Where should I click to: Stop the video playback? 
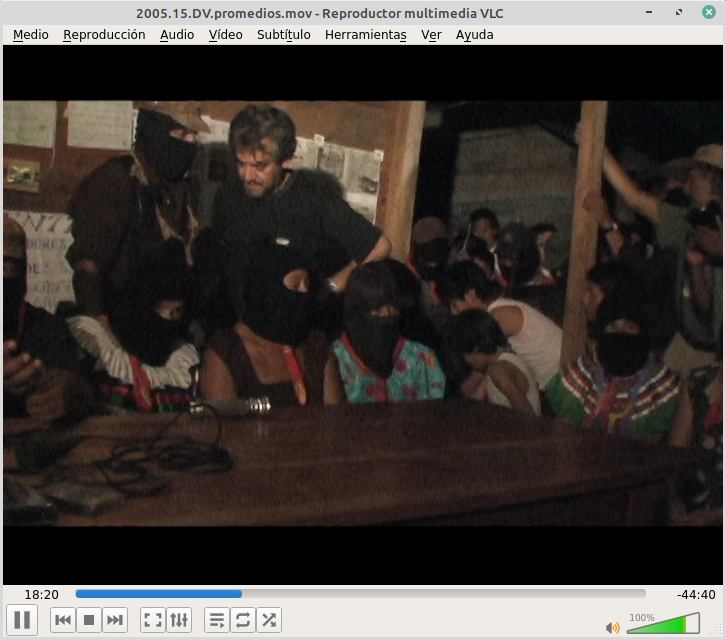tap(89, 620)
